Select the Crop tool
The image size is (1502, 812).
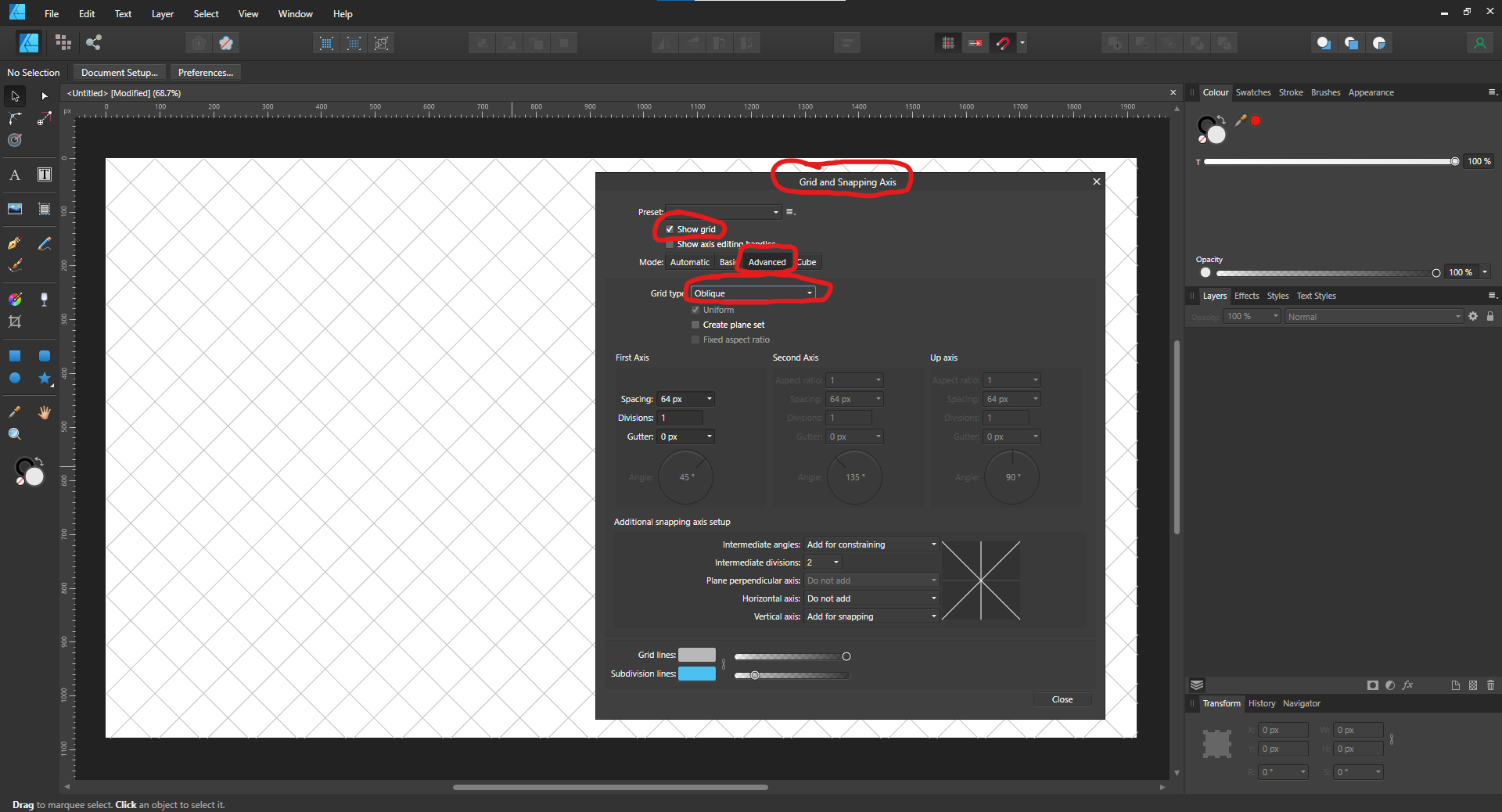click(x=14, y=322)
